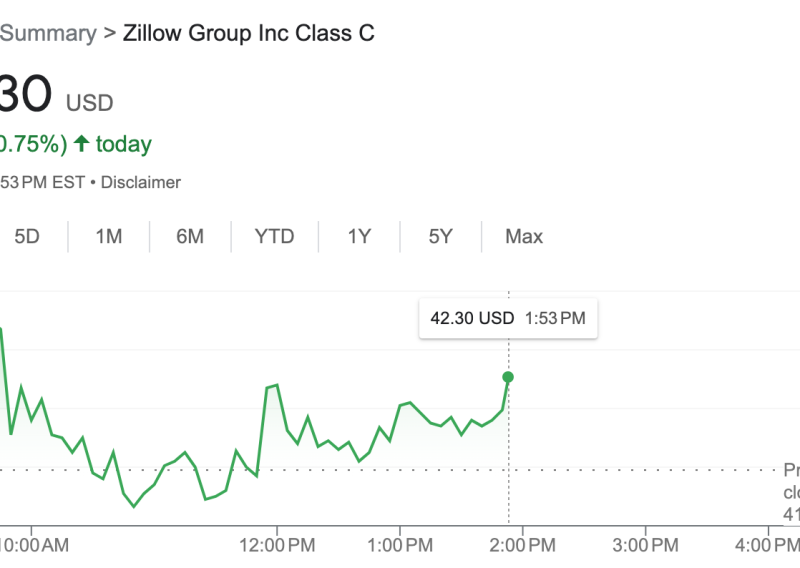800x568 pixels.
Task: Choose the YTD range tab
Action: 274,237
